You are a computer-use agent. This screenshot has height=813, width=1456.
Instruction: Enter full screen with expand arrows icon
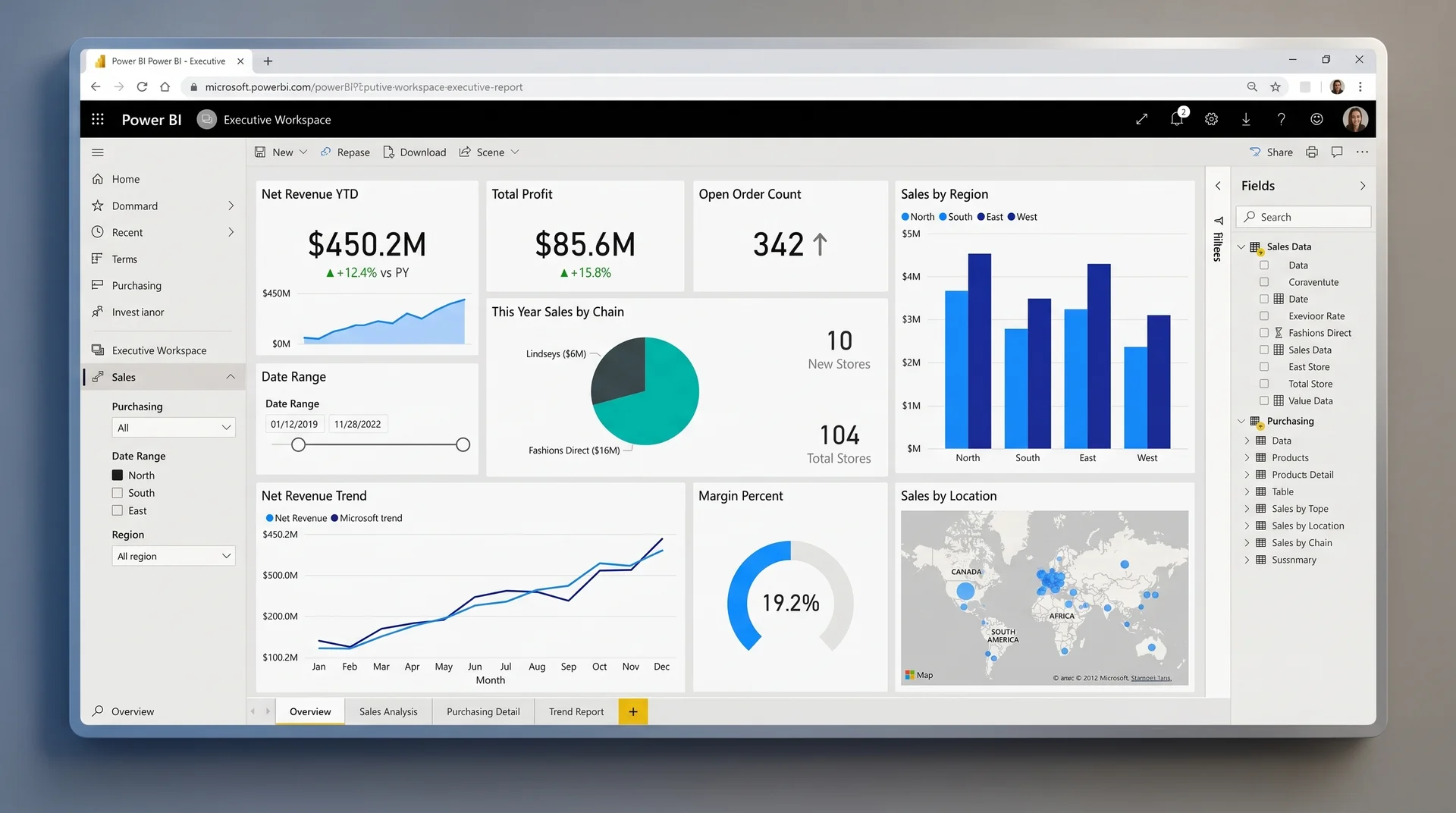(x=1142, y=119)
